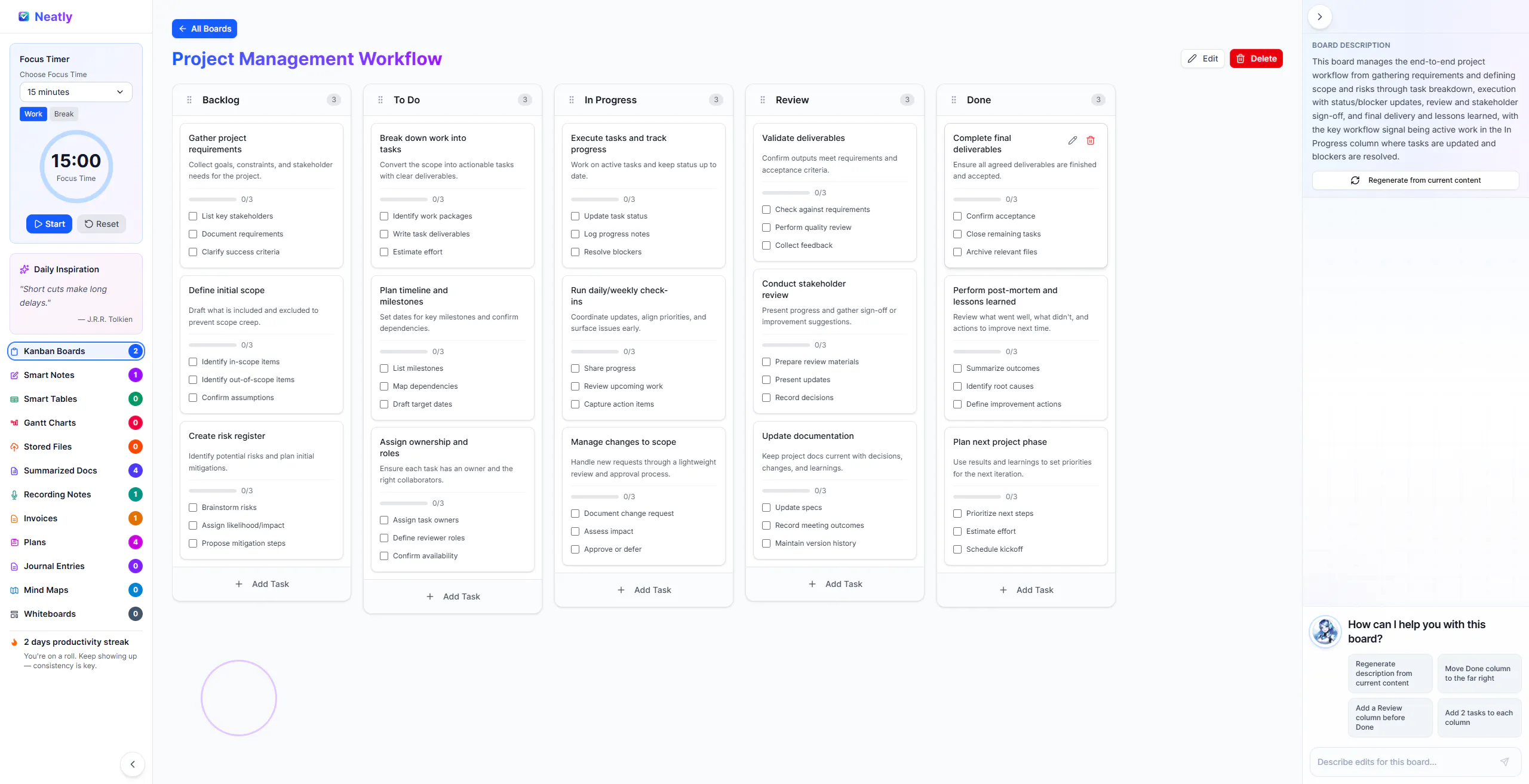
Task: Select suggestion Add a Review column before Done
Action: coord(1390,718)
